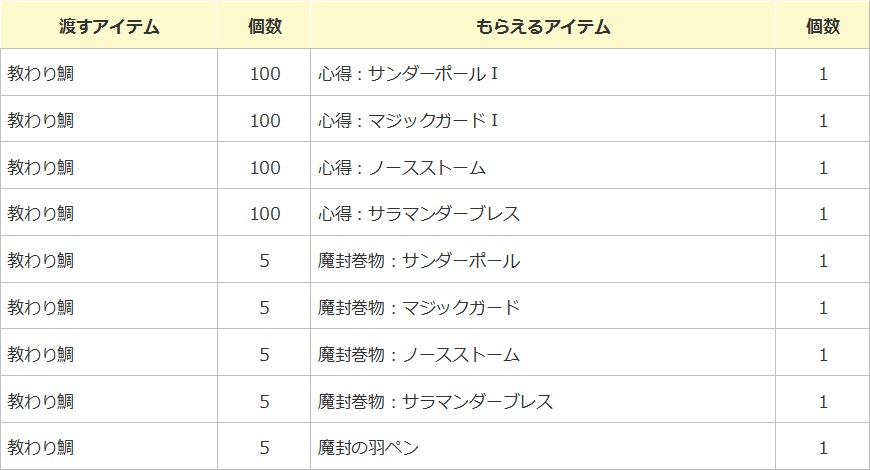Select the 心得：マジックガードⅠ cell
This screenshot has width=870, height=470.
pos(408,121)
